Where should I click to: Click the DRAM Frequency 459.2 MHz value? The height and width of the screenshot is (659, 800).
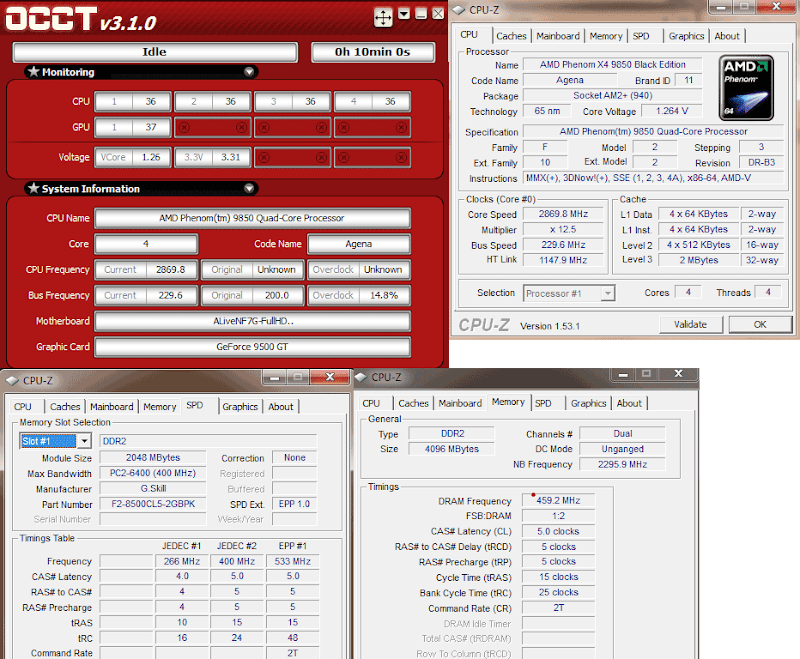558,501
